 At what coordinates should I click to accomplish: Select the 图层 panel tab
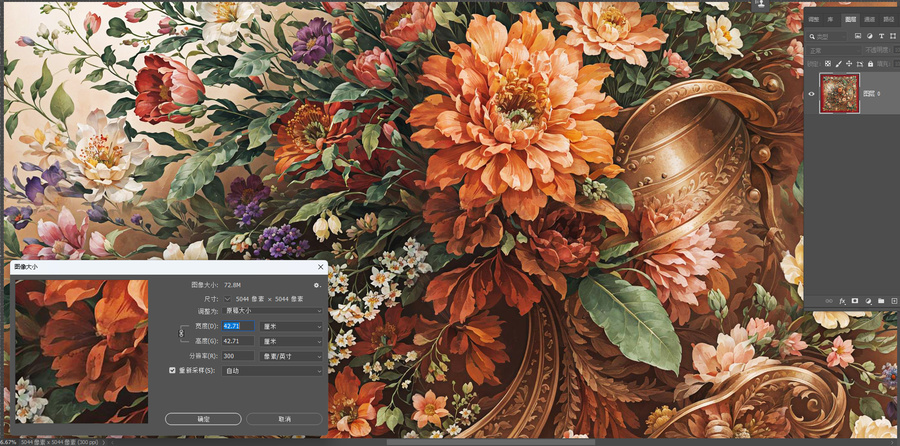coord(850,19)
